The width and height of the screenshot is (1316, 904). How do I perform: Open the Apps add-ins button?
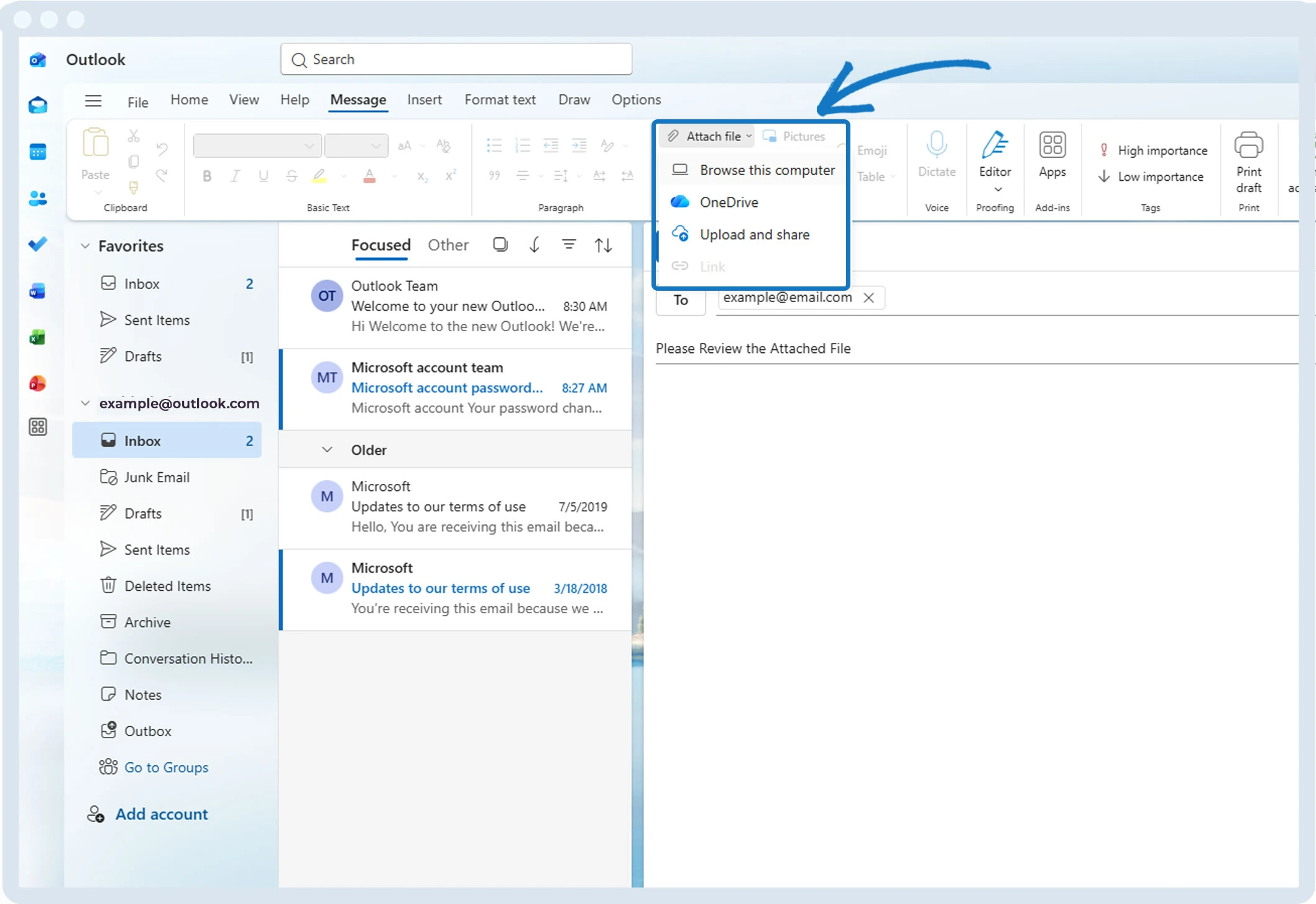click(x=1052, y=155)
